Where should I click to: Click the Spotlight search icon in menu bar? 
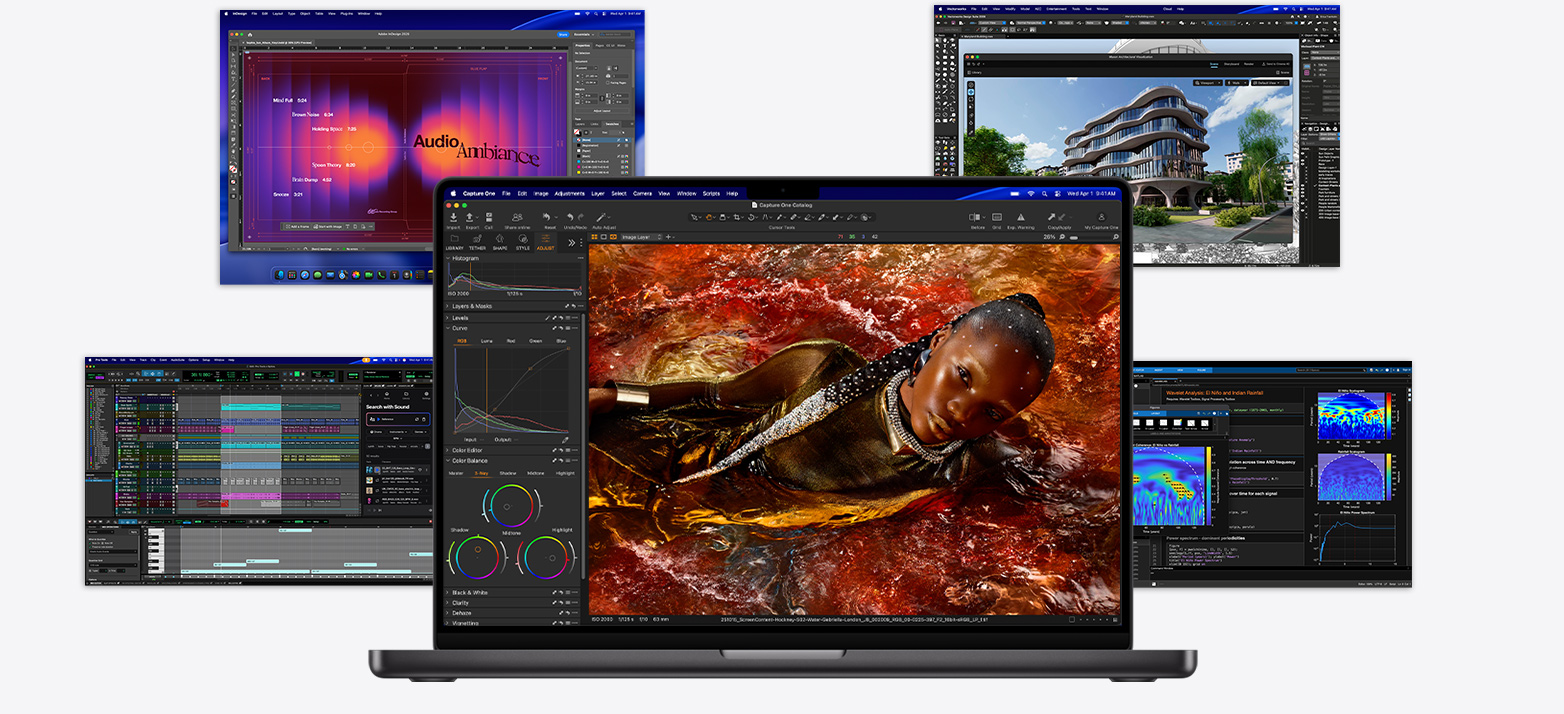pos(1044,193)
